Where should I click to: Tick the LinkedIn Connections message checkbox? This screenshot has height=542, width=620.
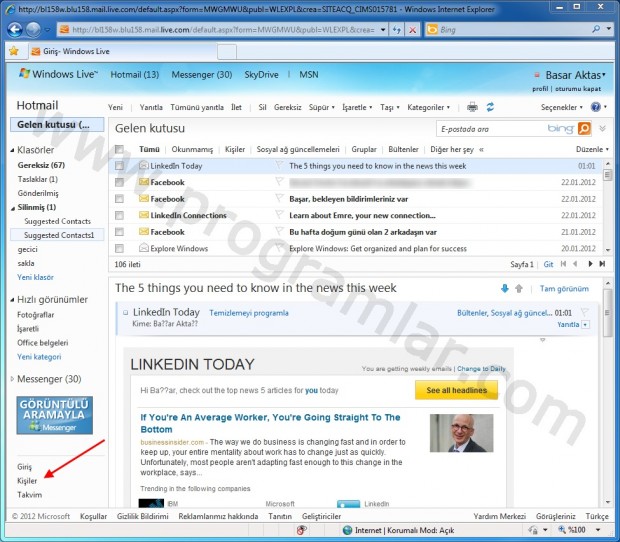pos(119,215)
